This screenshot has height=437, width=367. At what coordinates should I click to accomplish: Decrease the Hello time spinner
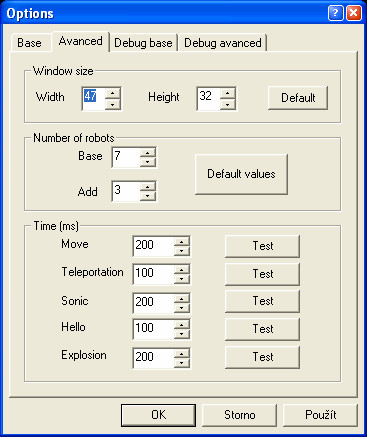pos(182,334)
